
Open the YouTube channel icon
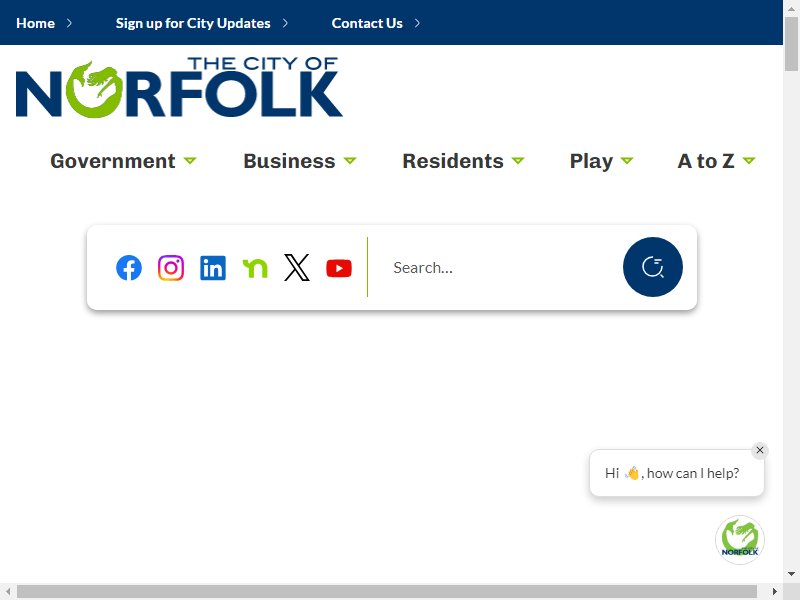pos(339,268)
